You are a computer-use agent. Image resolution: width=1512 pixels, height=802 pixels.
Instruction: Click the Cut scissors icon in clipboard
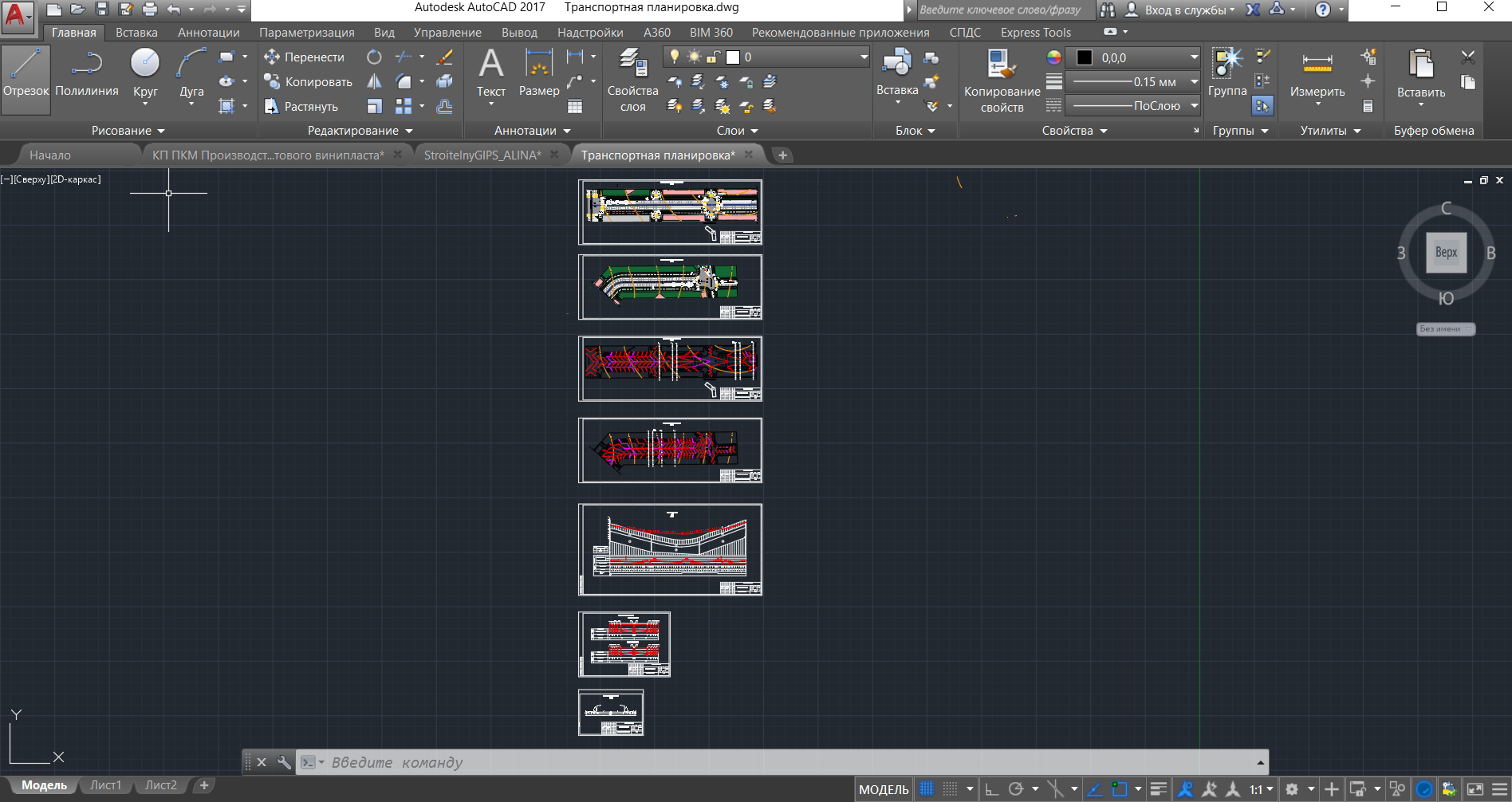coord(1468,57)
